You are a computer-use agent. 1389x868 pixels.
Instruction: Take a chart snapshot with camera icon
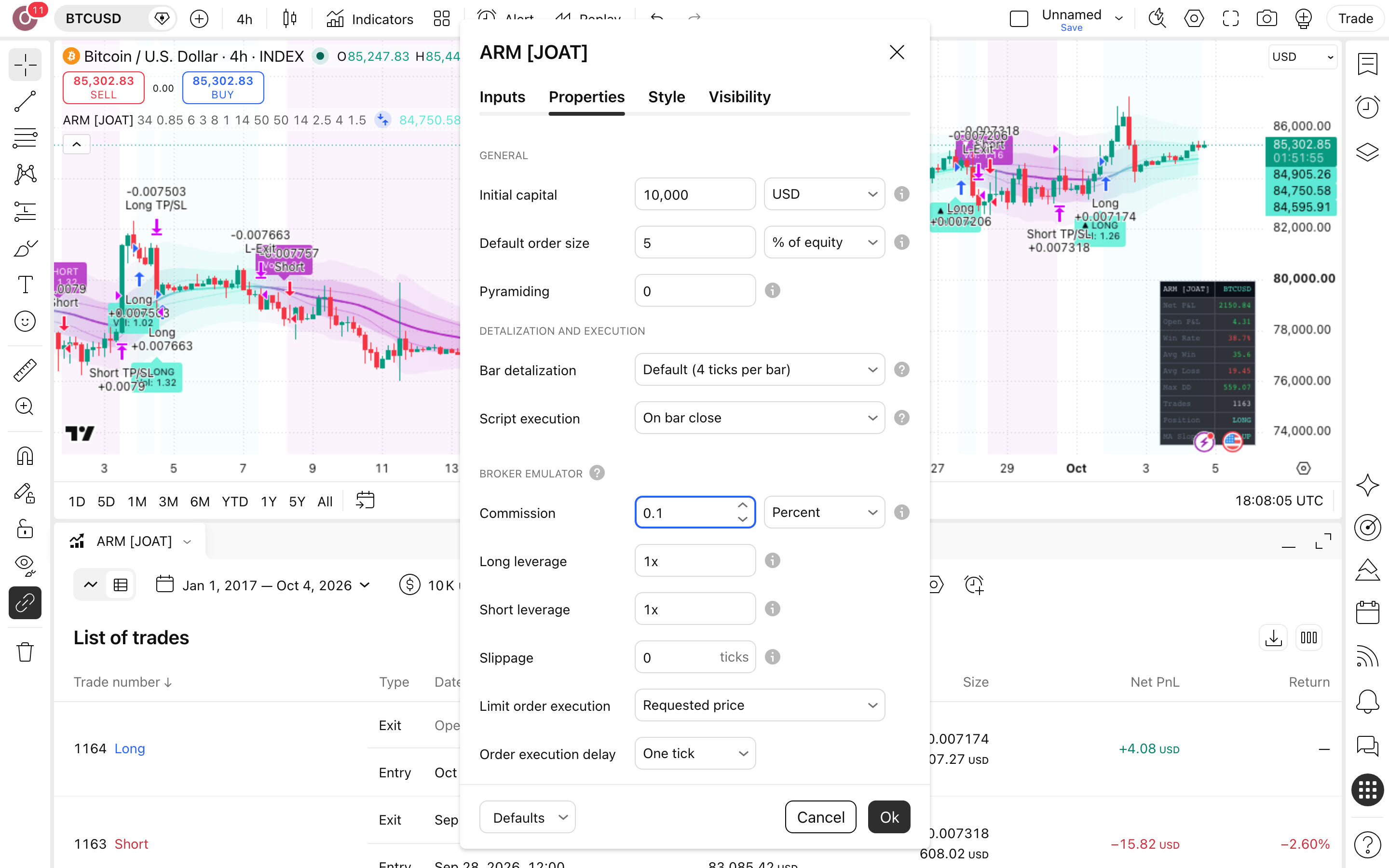[x=1267, y=19]
